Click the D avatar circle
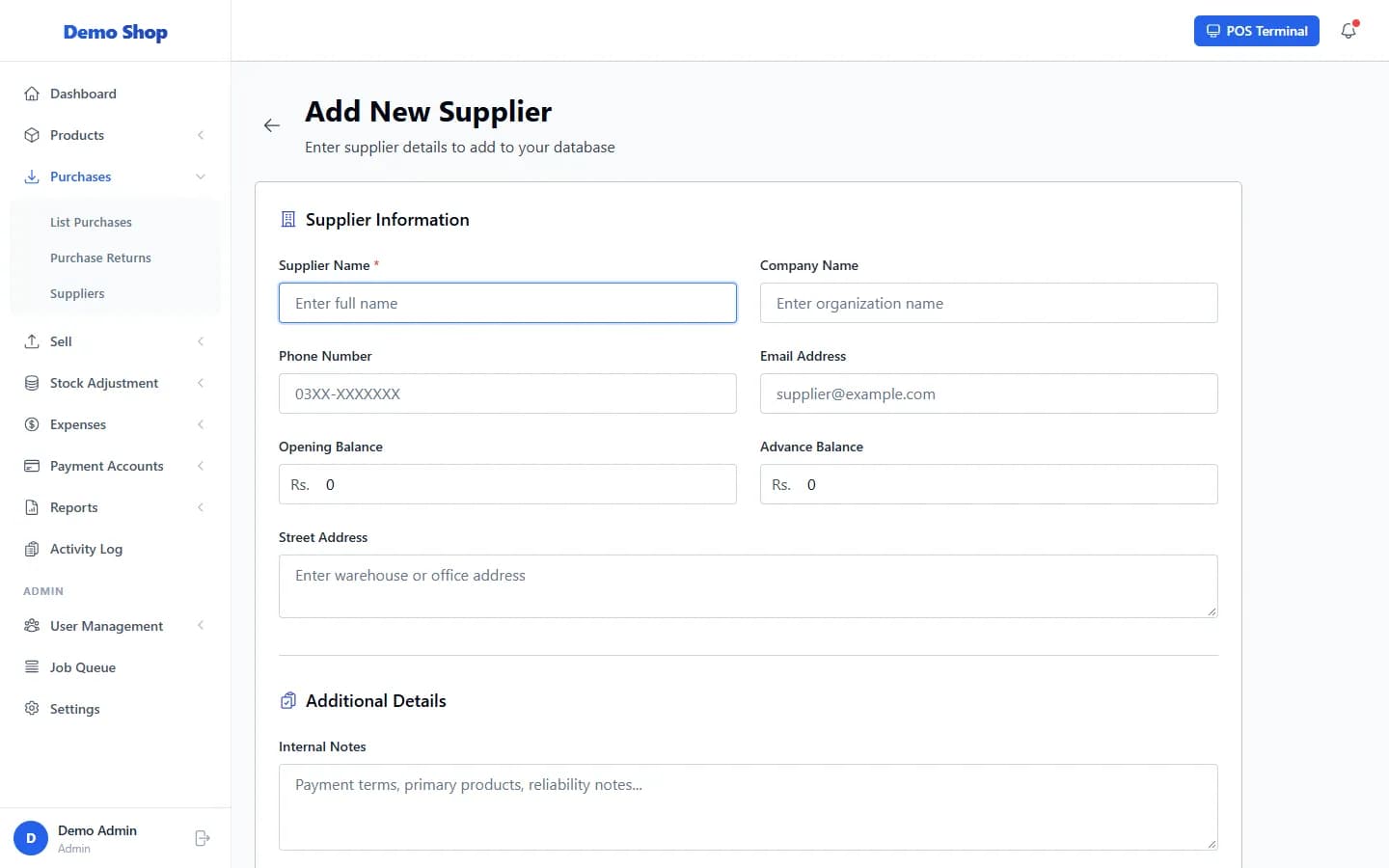1389x868 pixels. 31,838
